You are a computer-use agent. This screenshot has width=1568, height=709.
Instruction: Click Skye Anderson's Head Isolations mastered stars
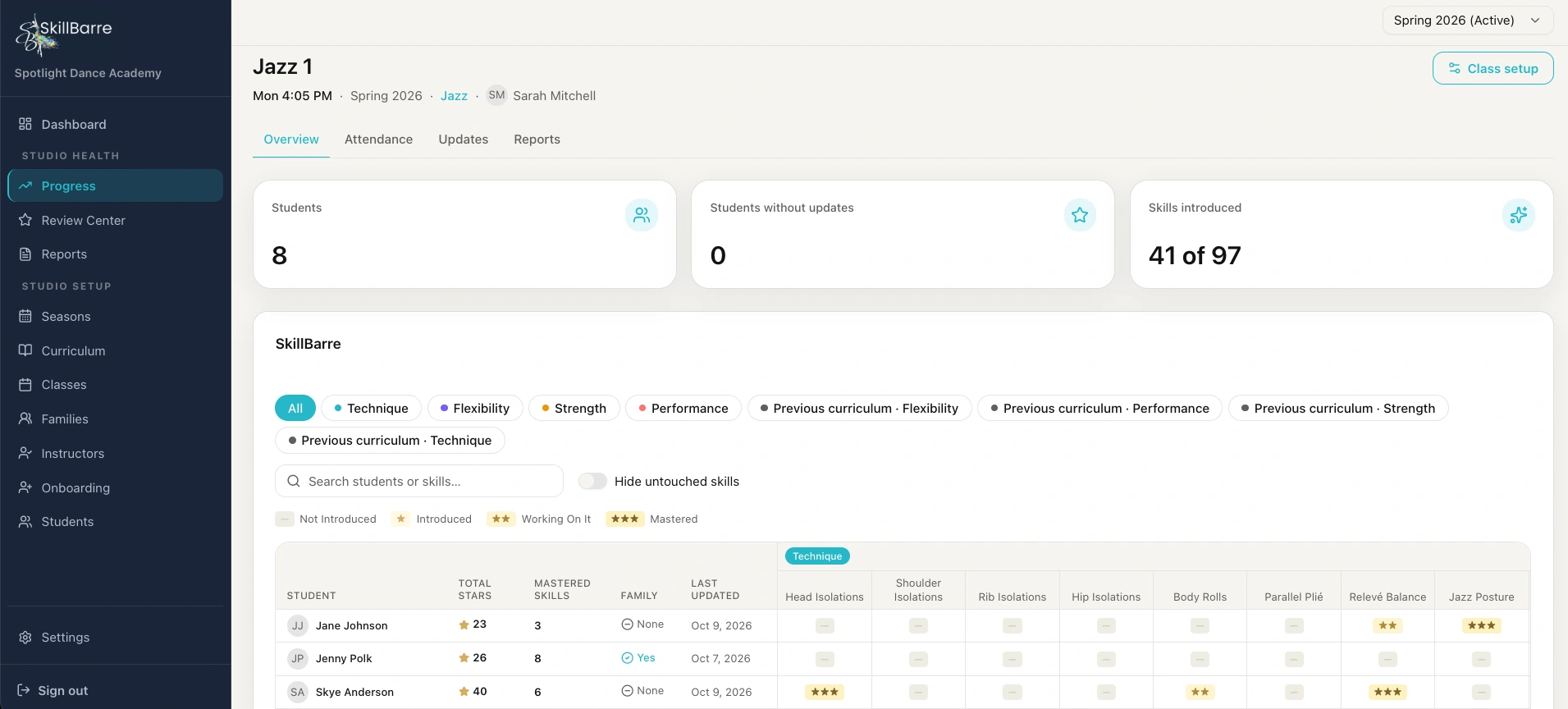[825, 692]
